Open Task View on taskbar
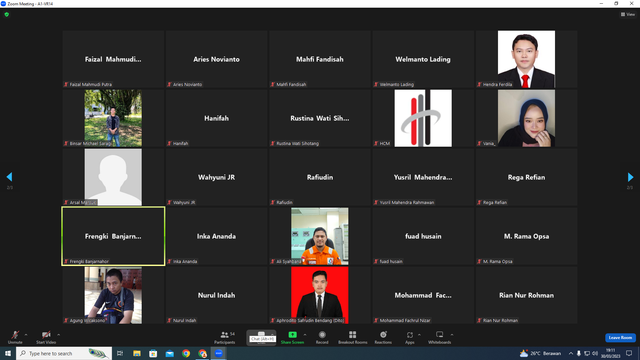The width and height of the screenshot is (640, 360). pos(120,353)
